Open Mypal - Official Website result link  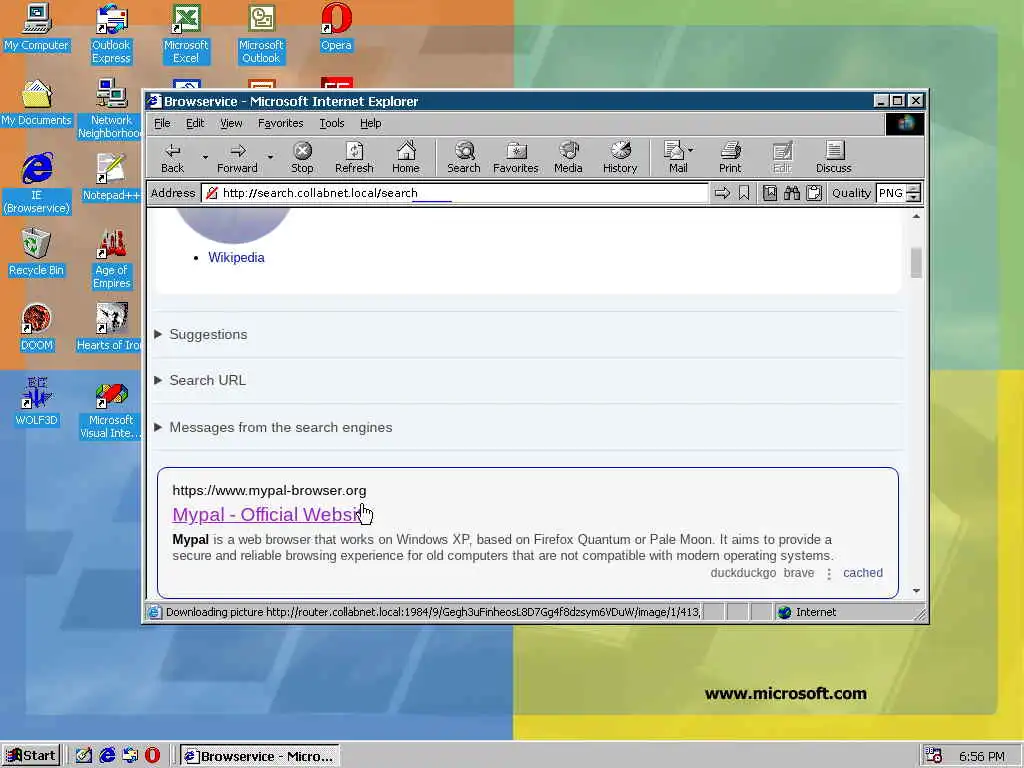[x=266, y=515]
